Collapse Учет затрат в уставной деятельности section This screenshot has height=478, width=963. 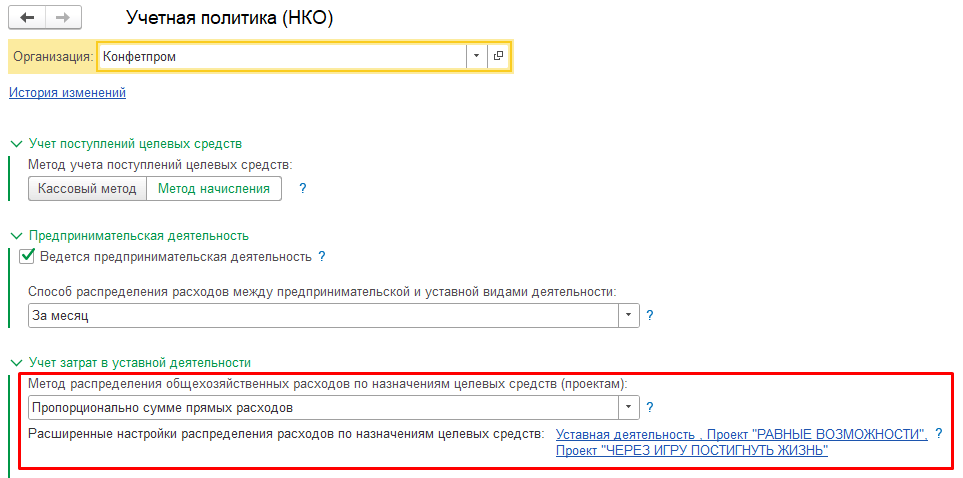[16, 362]
